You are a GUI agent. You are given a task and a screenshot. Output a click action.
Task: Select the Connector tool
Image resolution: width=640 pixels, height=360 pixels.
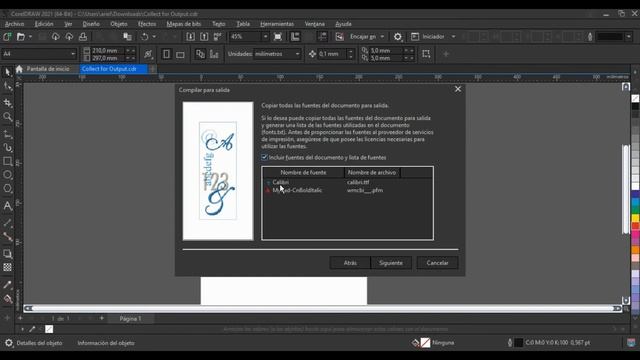point(7,237)
